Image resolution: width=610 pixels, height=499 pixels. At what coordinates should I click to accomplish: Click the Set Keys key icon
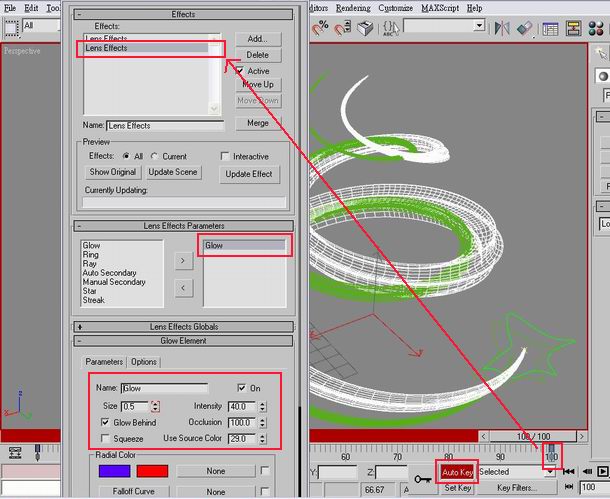(x=422, y=479)
